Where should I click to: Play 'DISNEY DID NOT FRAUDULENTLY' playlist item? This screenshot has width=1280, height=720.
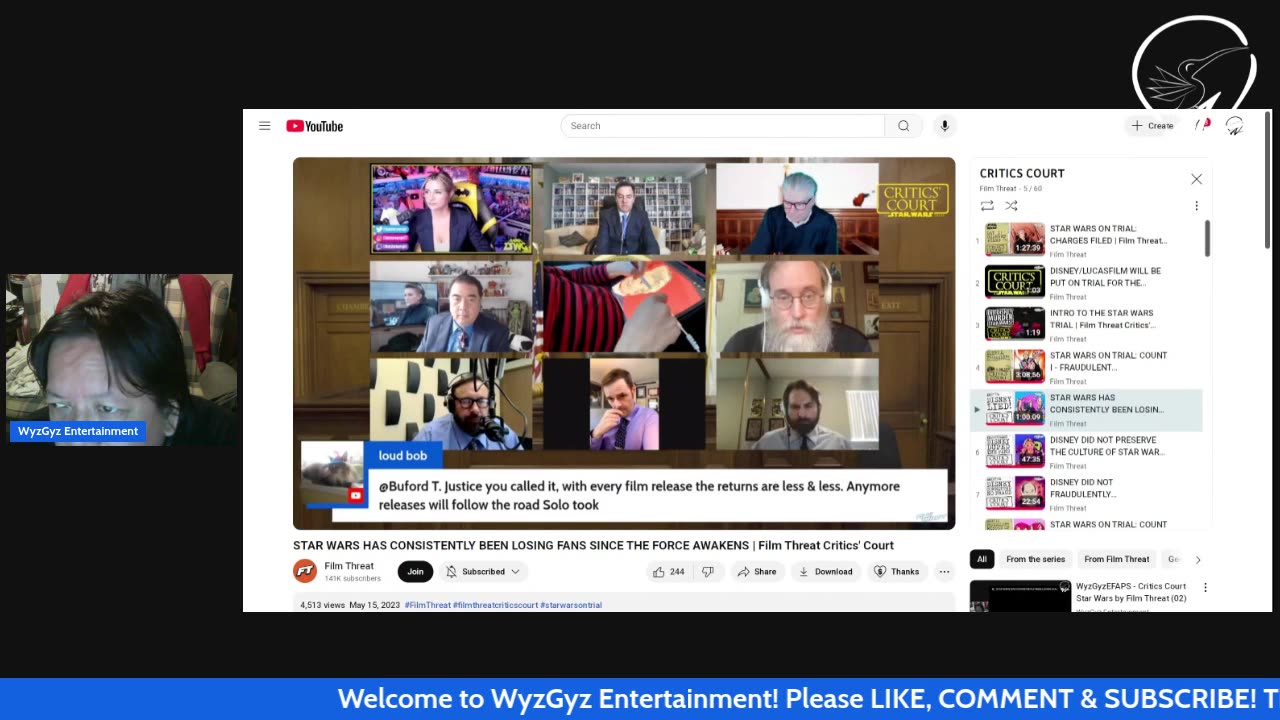(1087, 494)
